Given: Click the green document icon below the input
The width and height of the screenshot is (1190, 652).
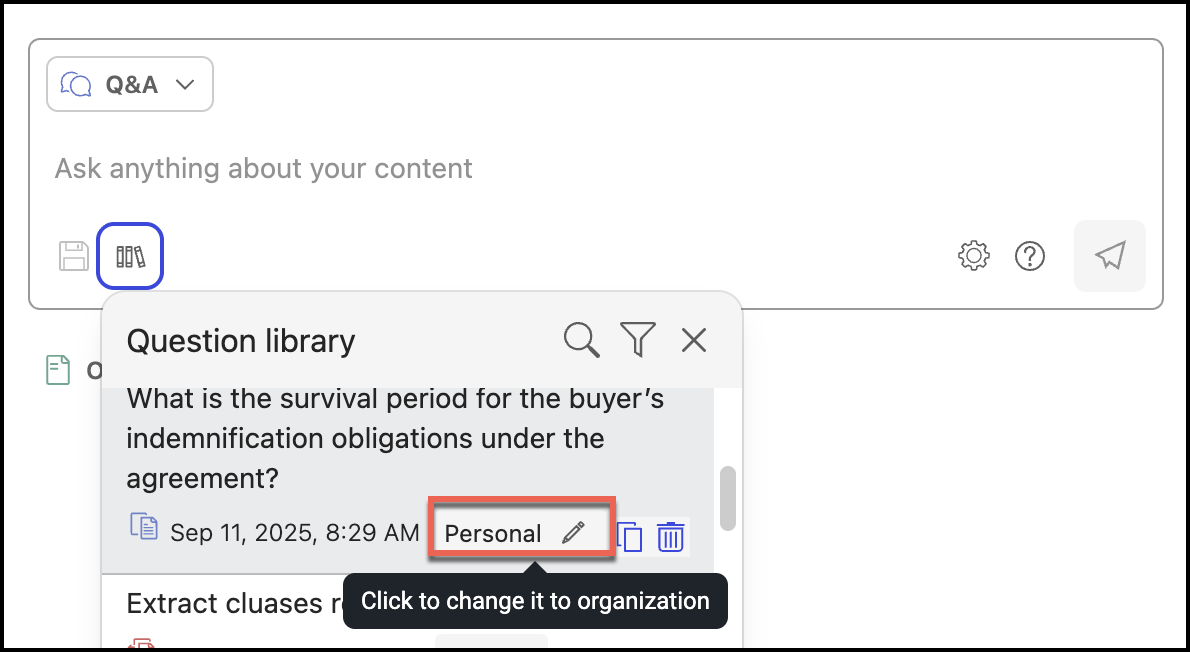Looking at the screenshot, I should (x=59, y=370).
